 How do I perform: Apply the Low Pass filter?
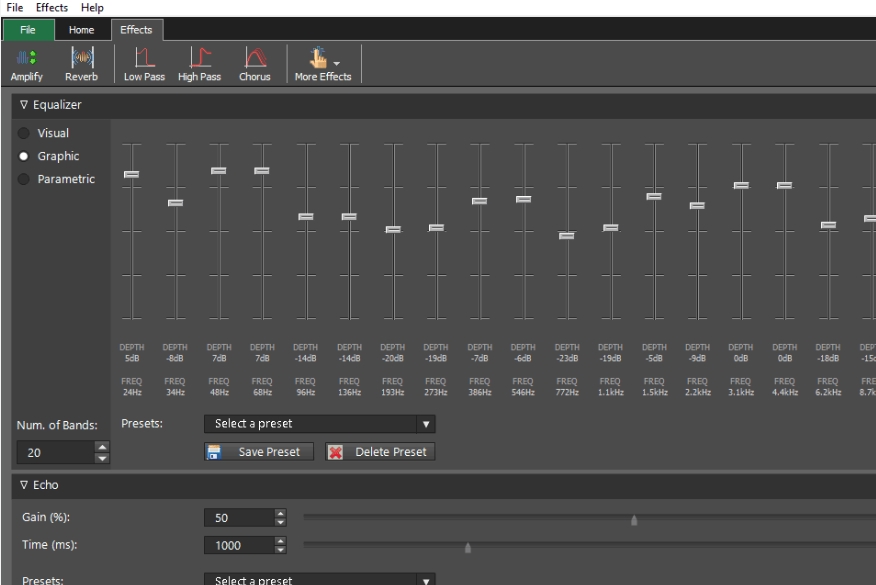coord(144,64)
